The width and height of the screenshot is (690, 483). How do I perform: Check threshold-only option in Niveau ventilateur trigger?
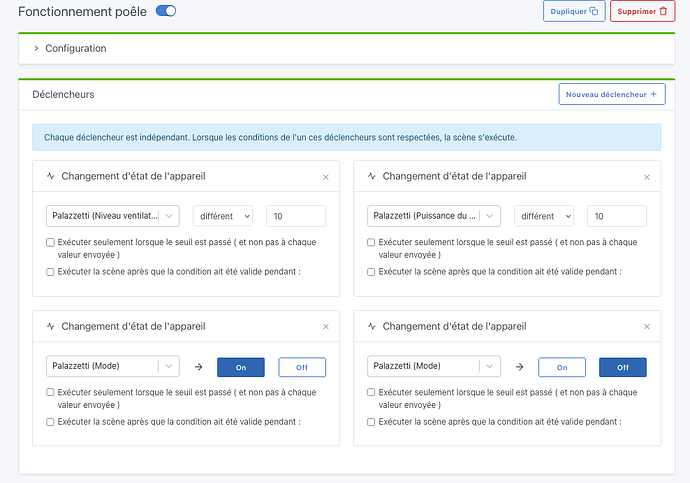pos(51,242)
